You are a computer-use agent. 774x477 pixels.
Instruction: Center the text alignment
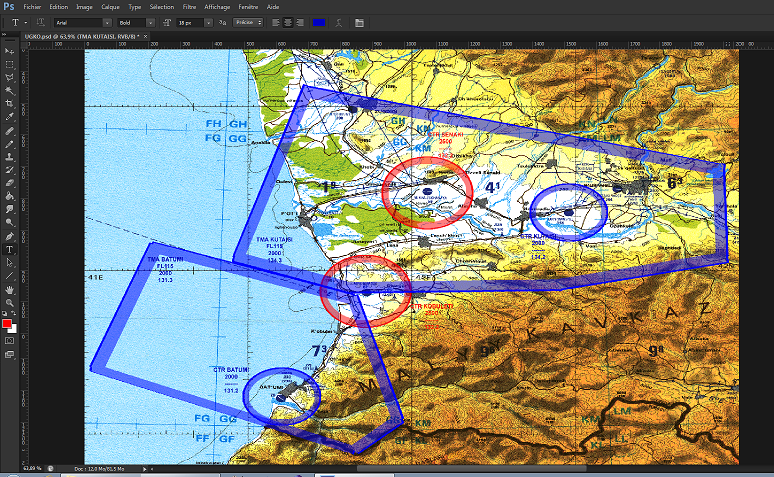(x=288, y=23)
